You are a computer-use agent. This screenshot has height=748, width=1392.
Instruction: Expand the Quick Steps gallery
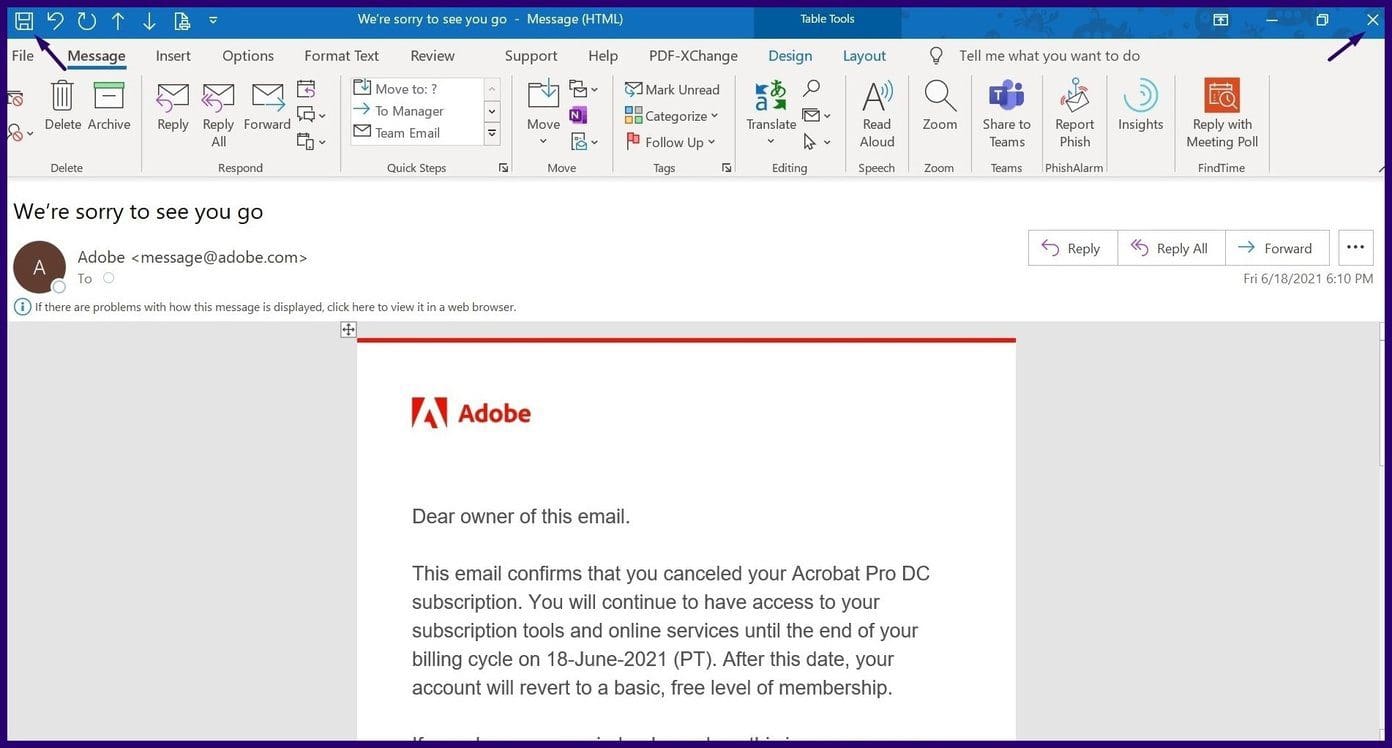[492, 133]
